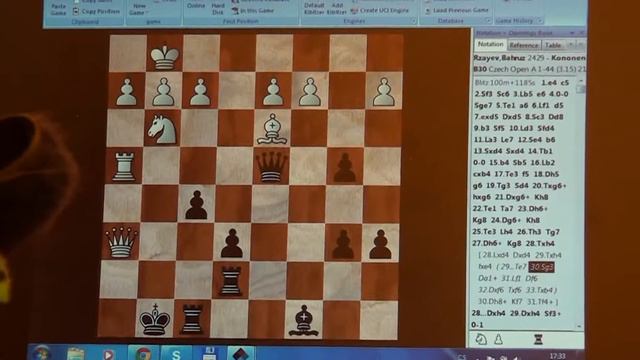This screenshot has width=640, height=360.
Task: Click Copy Position in the Clipboard group
Action: coord(96,11)
